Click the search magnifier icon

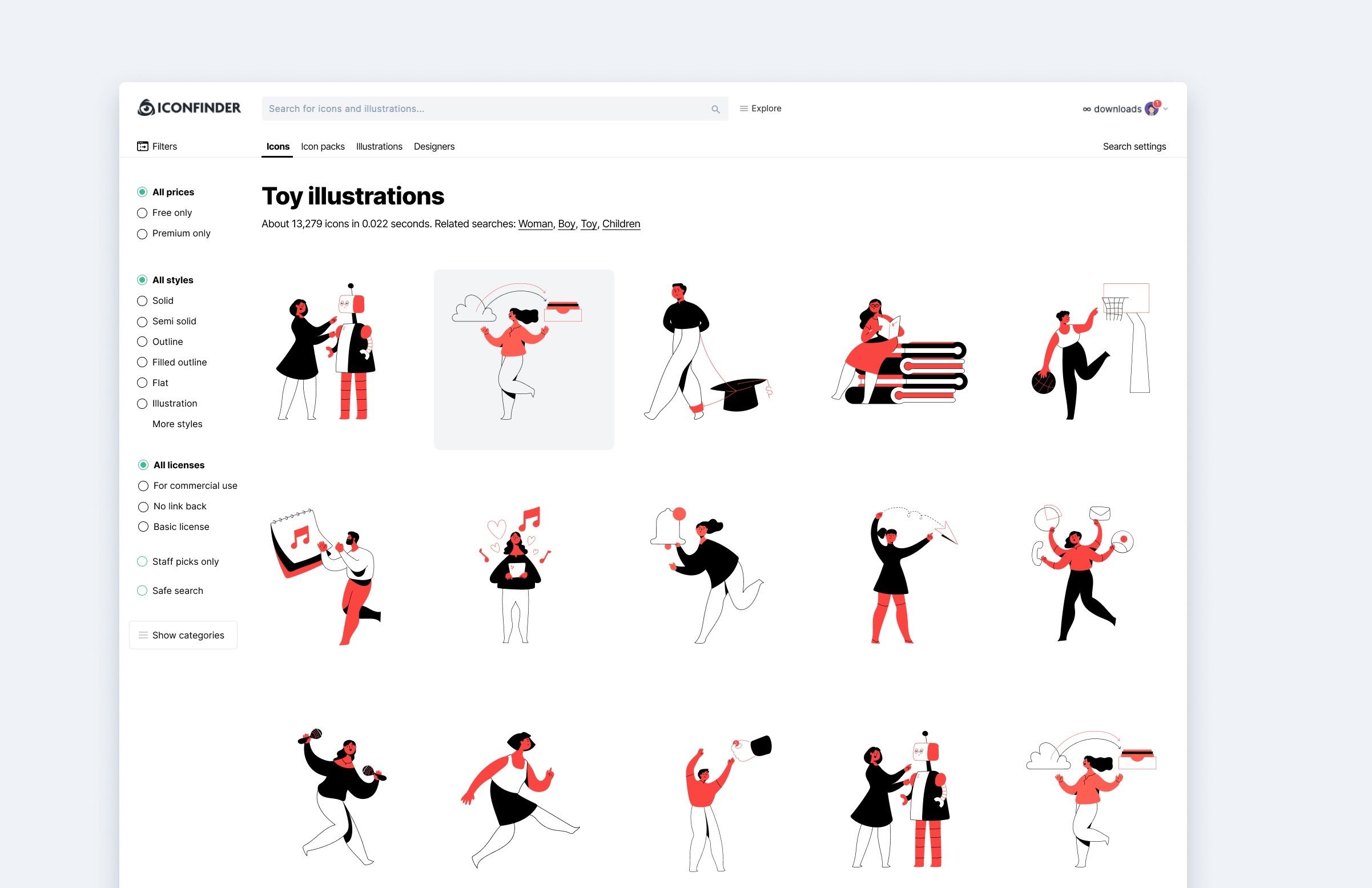click(x=715, y=109)
